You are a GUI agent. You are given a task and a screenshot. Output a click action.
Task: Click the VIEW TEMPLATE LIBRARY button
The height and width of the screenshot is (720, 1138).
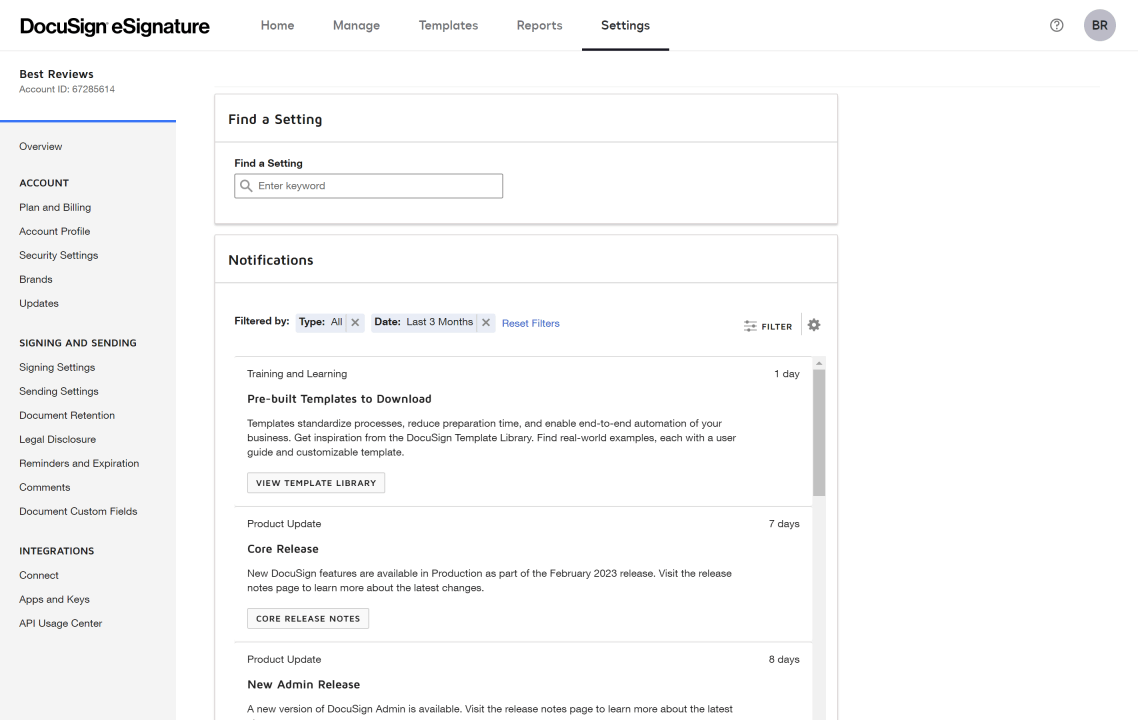[x=315, y=482]
